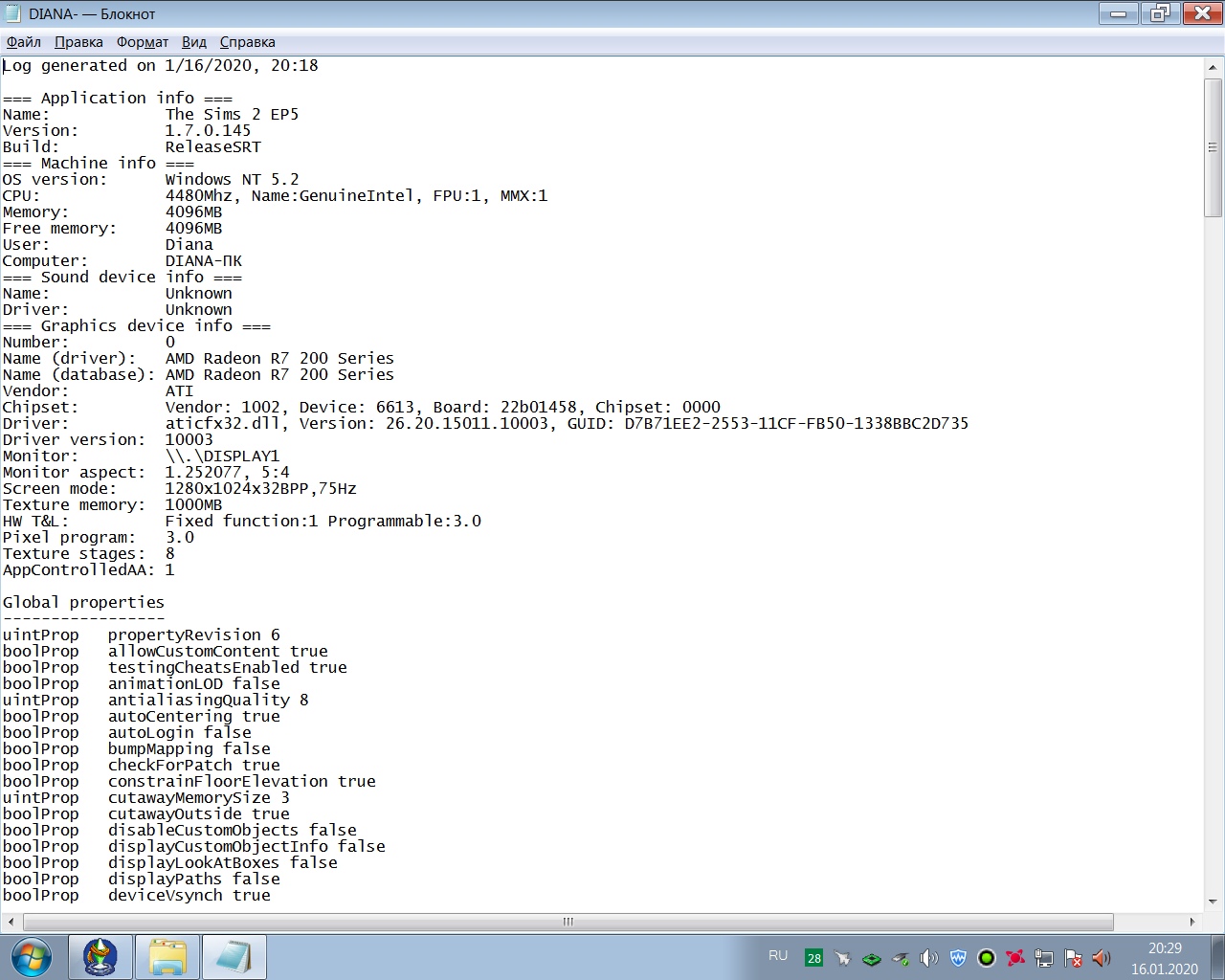Image resolution: width=1225 pixels, height=980 pixels.
Task: Open the Файл menu
Action: [24, 42]
